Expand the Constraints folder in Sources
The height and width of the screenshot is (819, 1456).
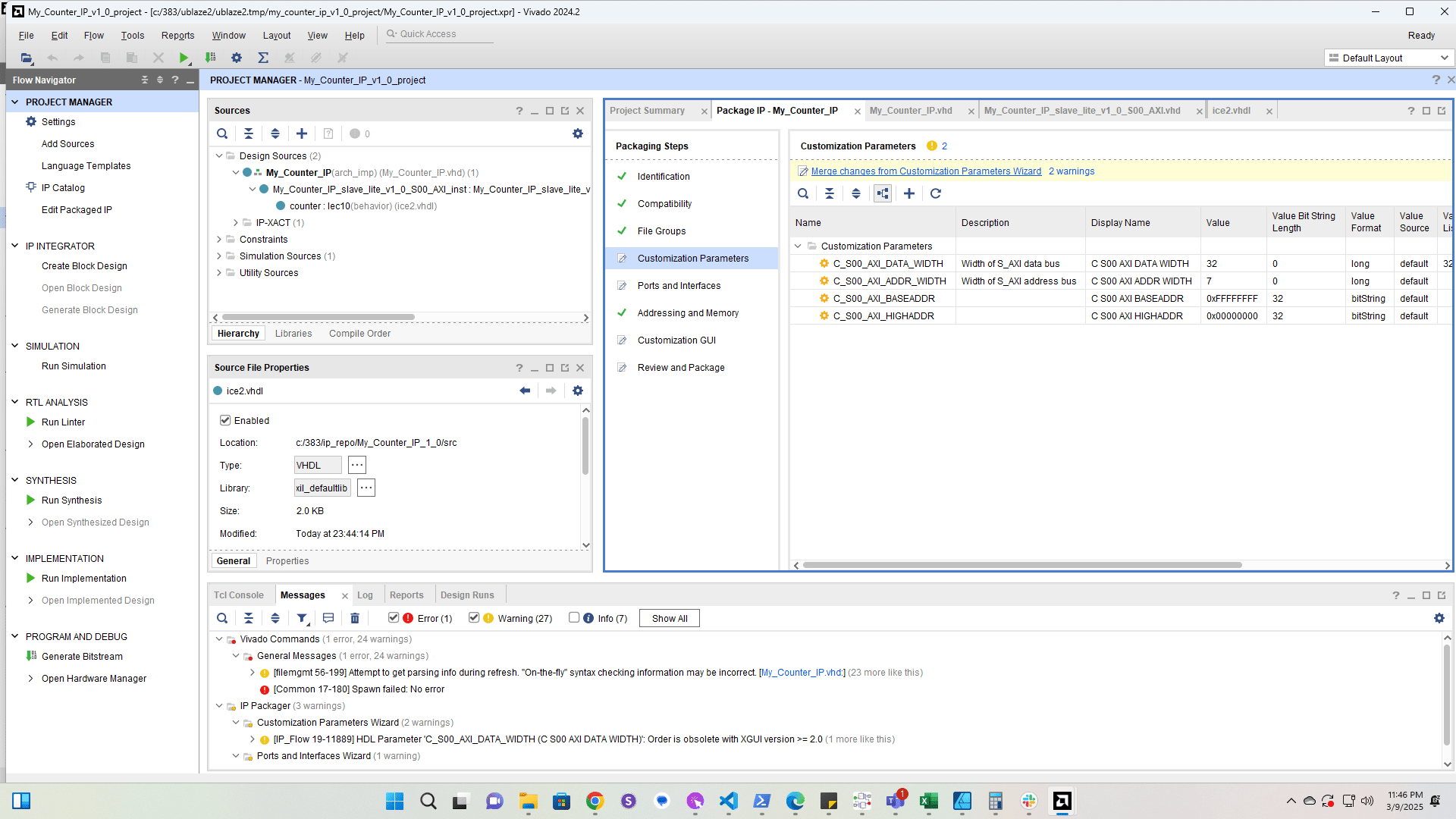[x=219, y=240]
